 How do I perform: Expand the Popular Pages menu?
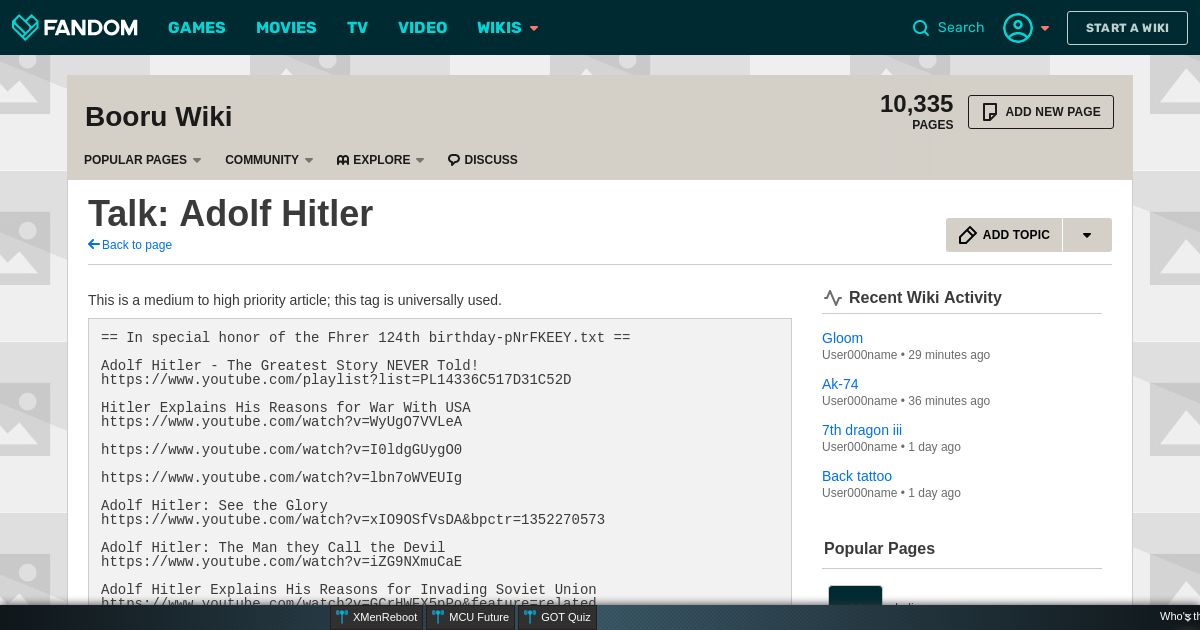click(x=143, y=160)
